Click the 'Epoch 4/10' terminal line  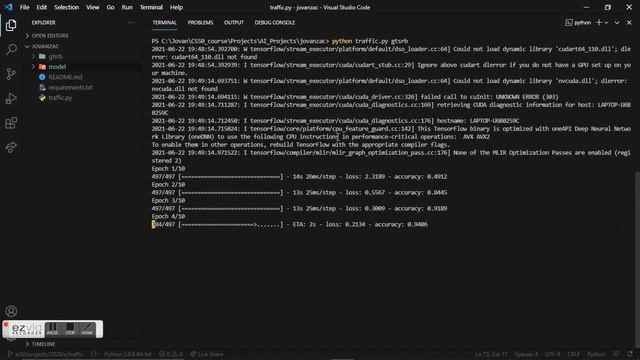[168, 216]
